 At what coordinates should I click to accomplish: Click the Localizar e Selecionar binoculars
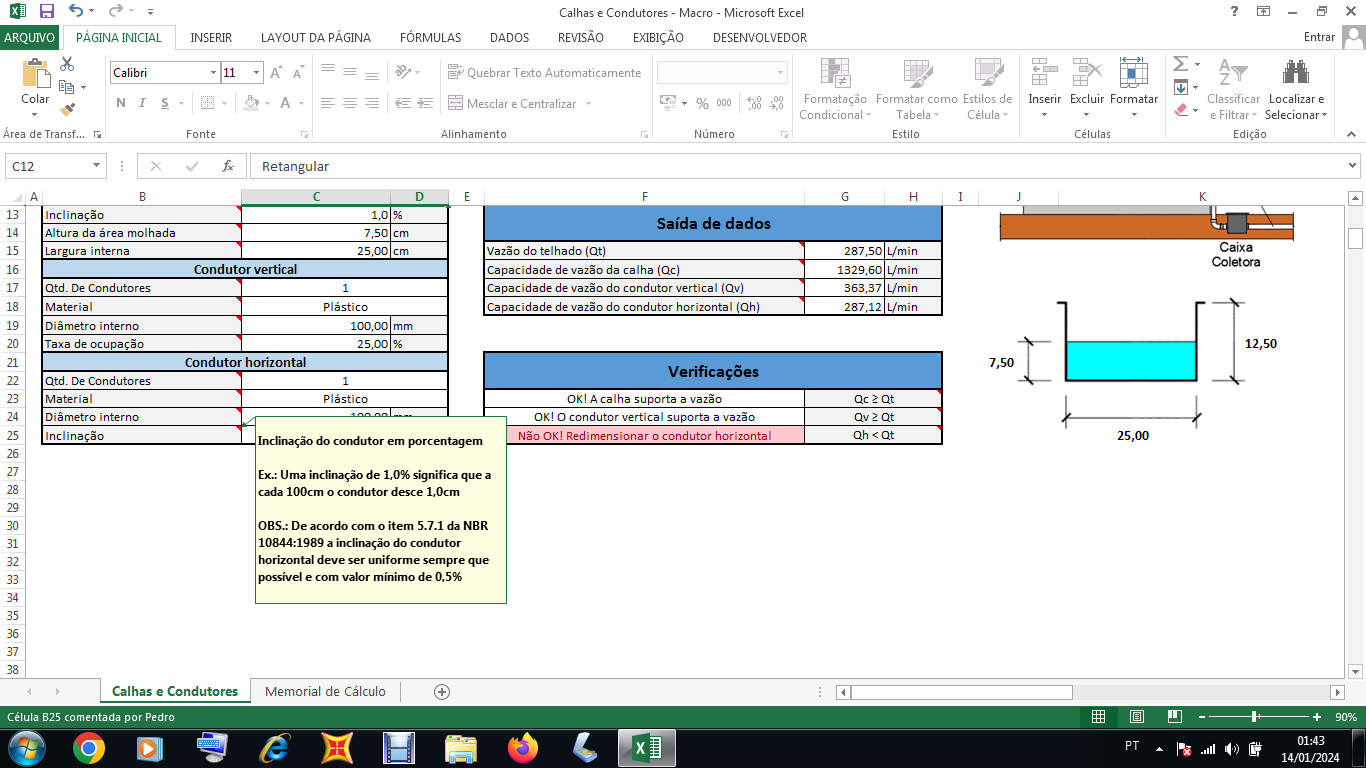(x=1296, y=73)
